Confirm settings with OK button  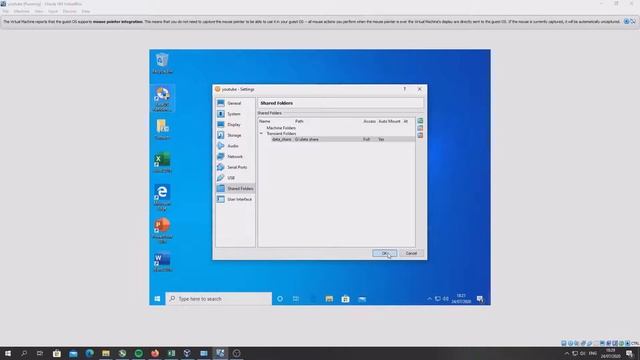click(x=384, y=253)
